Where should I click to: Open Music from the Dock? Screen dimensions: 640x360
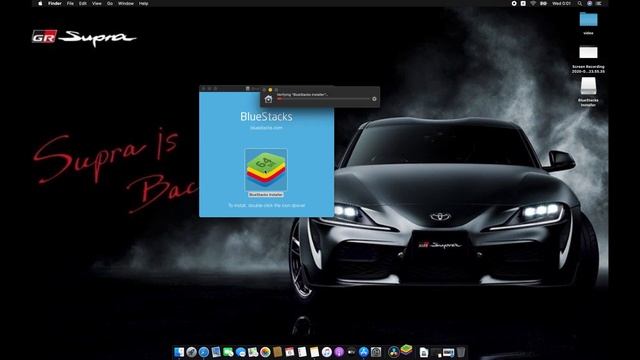(327, 352)
